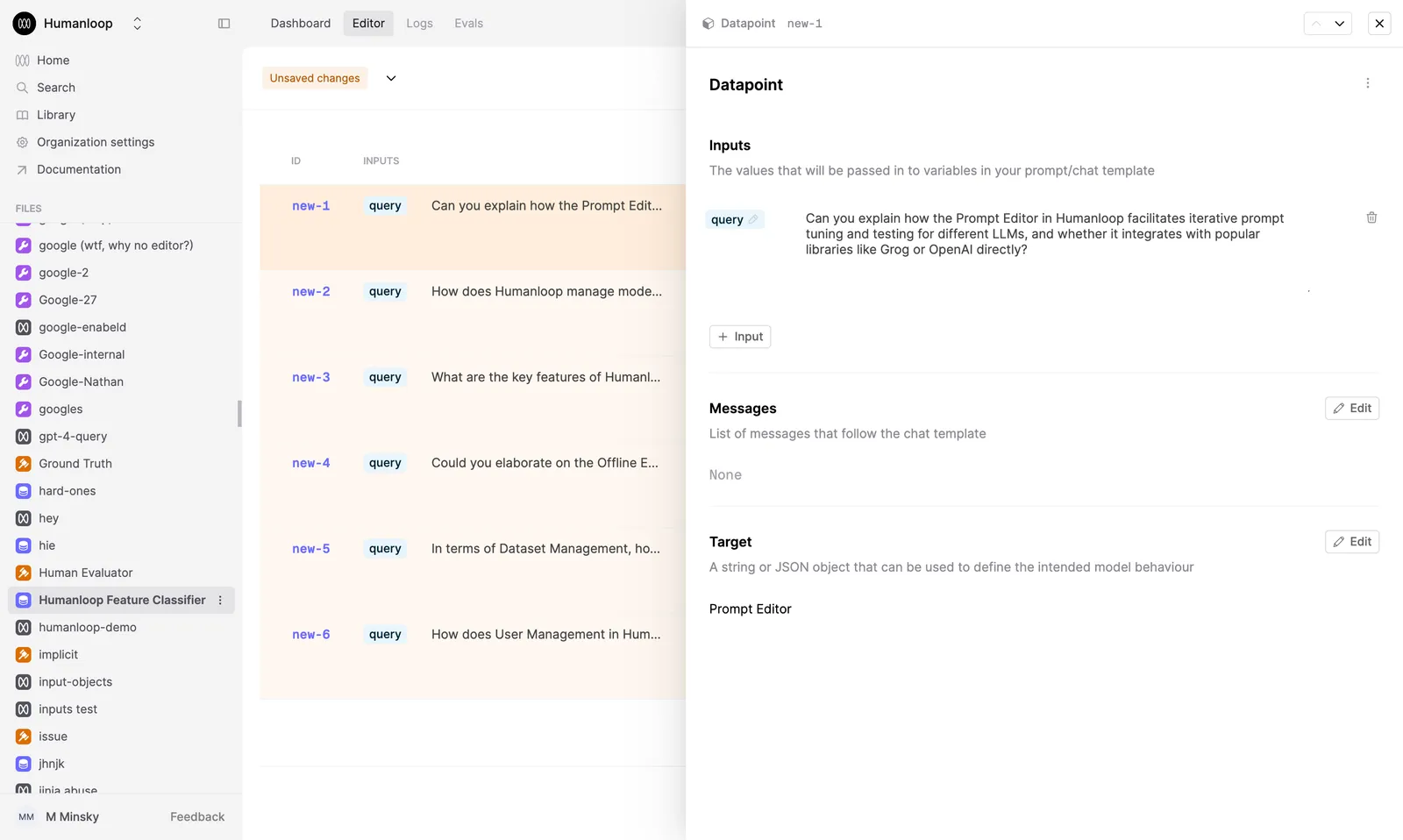Open the new-4 datapoint ID link
1403x840 pixels.
[x=311, y=463]
